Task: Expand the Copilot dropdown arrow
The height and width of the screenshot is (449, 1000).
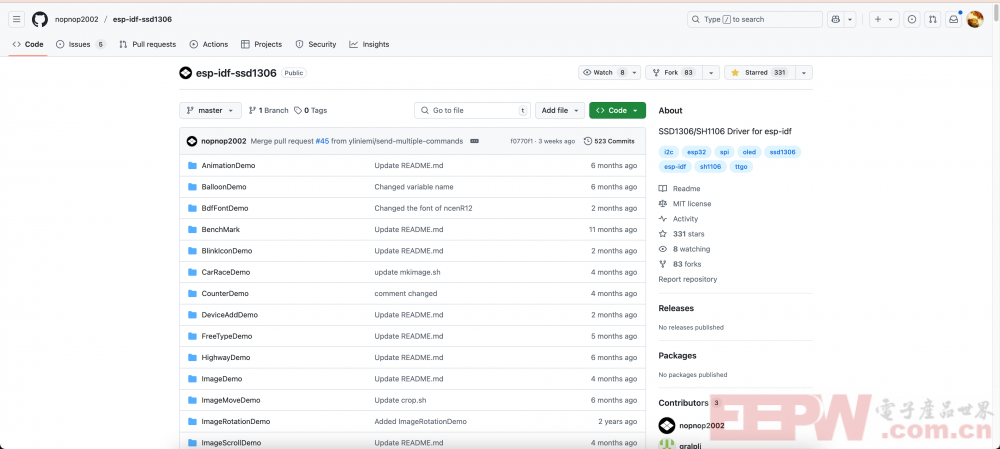Action: (850, 19)
